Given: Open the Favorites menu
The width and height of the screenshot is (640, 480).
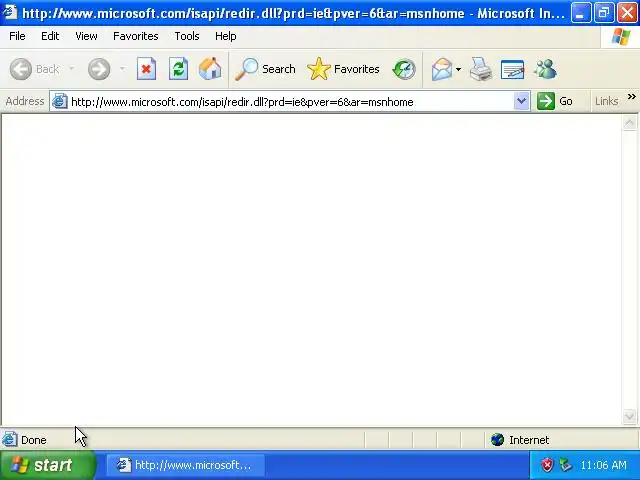Looking at the screenshot, I should [x=136, y=36].
